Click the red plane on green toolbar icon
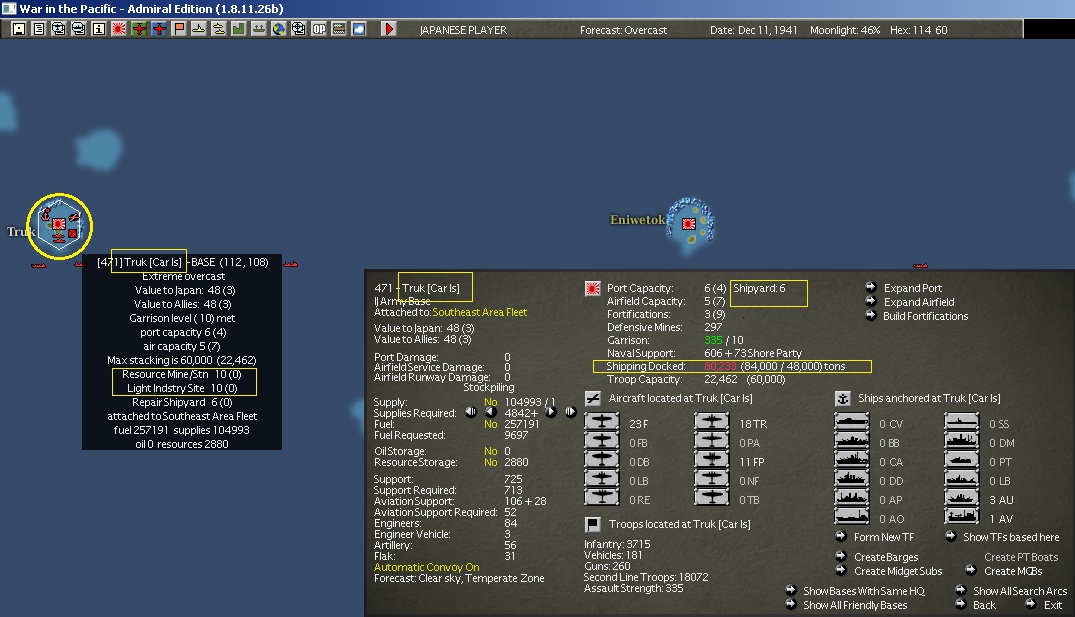The image size is (1075, 617). pos(138,29)
